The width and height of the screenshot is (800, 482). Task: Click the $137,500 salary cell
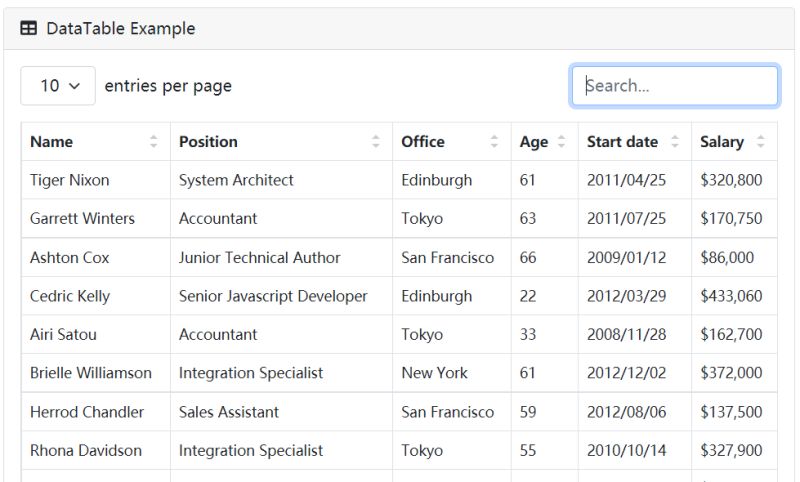click(731, 412)
